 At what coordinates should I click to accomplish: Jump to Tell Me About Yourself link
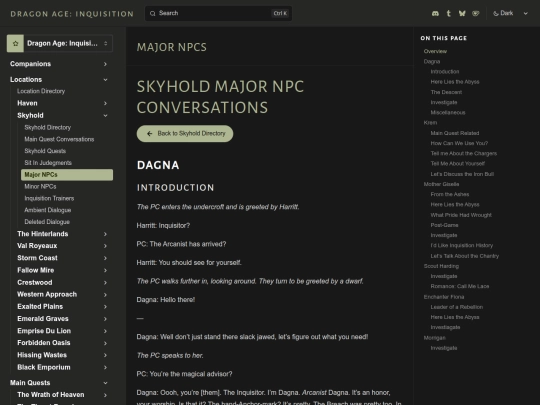click(x=457, y=164)
